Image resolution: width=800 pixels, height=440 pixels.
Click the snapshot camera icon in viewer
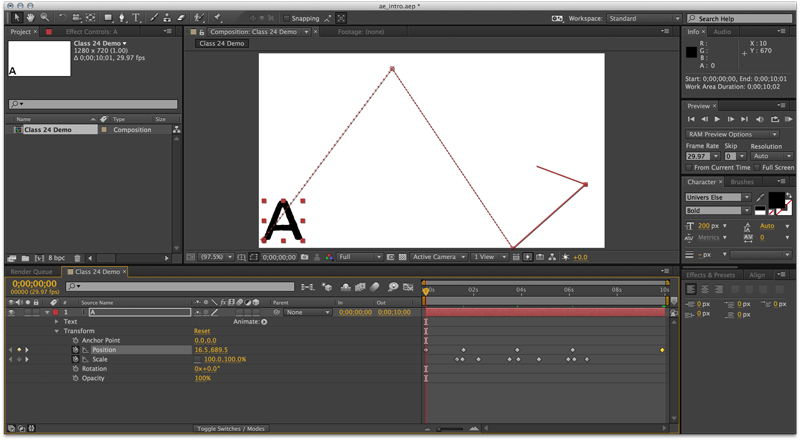tap(305, 257)
